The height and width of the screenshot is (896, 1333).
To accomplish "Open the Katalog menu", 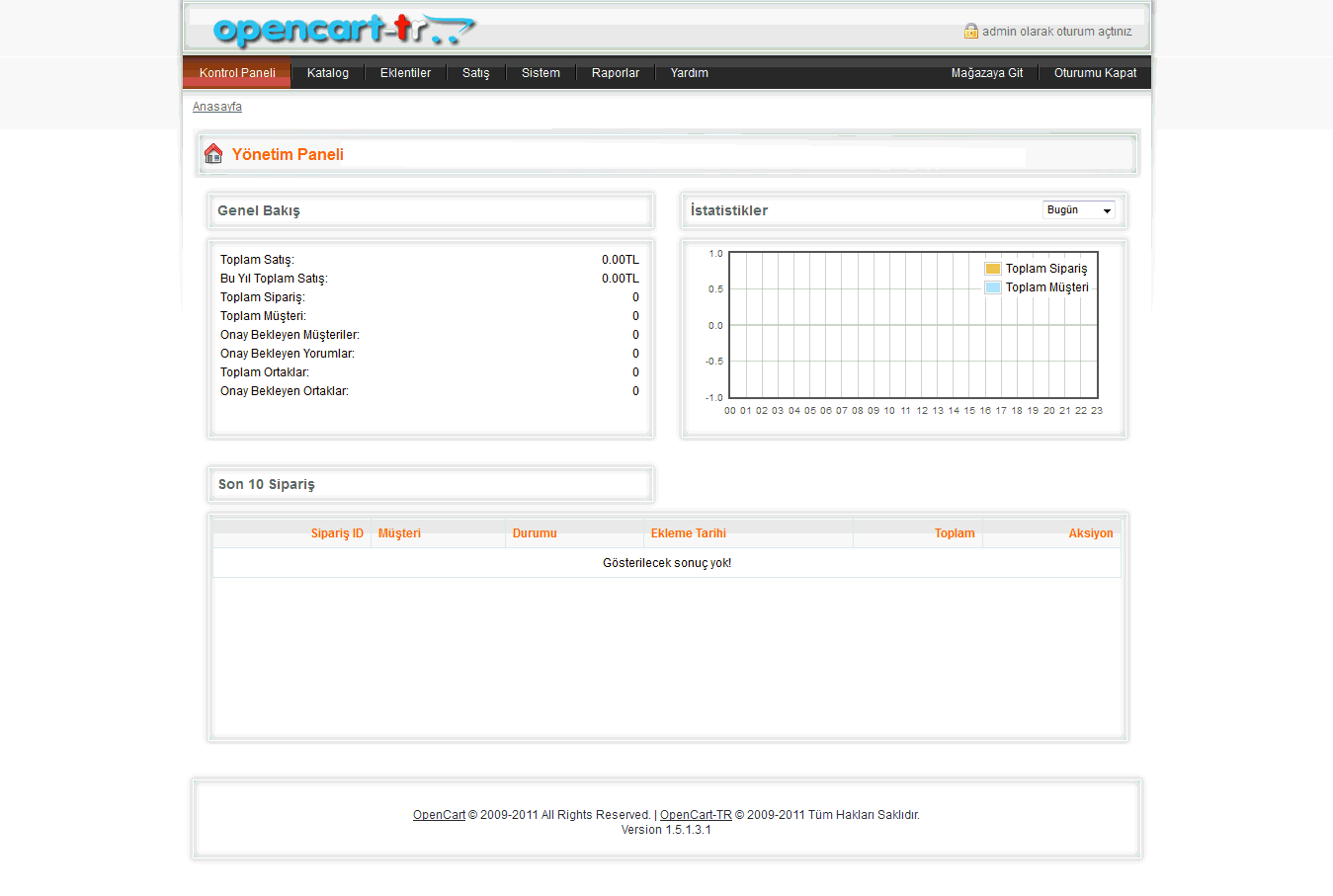I will [327, 73].
